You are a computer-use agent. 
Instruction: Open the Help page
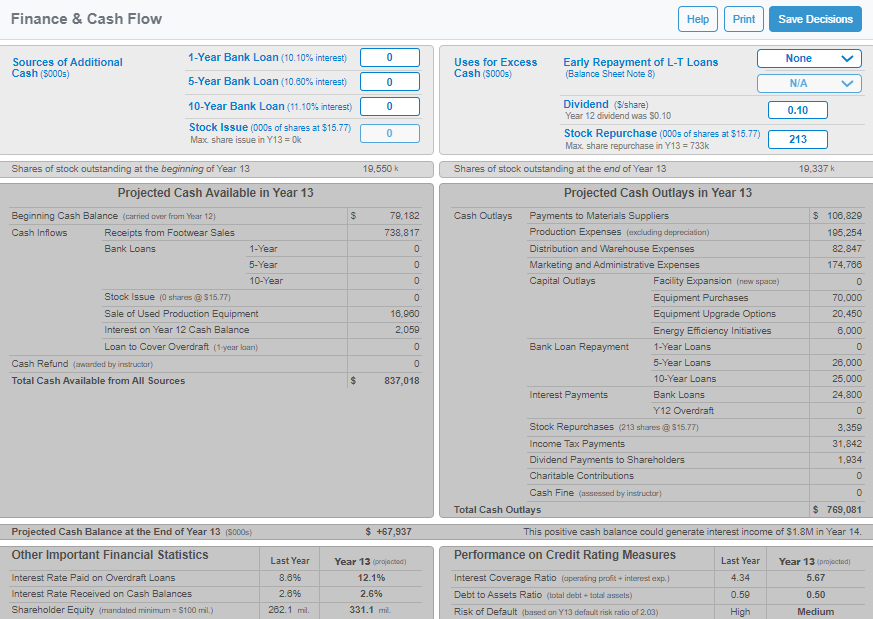(697, 19)
